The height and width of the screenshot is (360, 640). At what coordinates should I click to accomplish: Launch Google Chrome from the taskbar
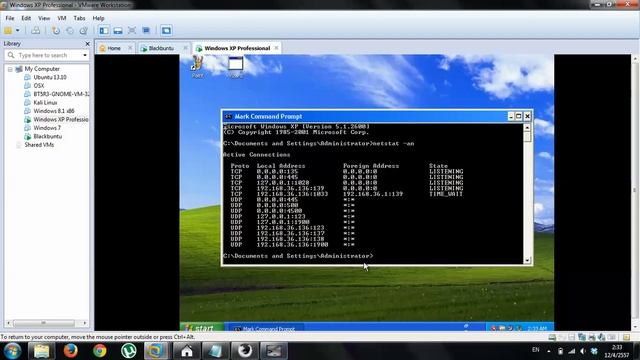(99, 351)
